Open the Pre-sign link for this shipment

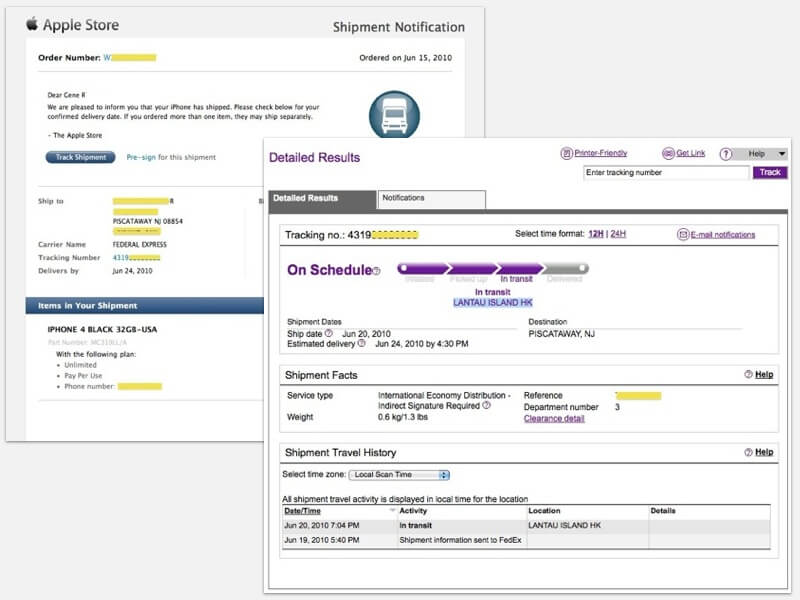point(141,157)
